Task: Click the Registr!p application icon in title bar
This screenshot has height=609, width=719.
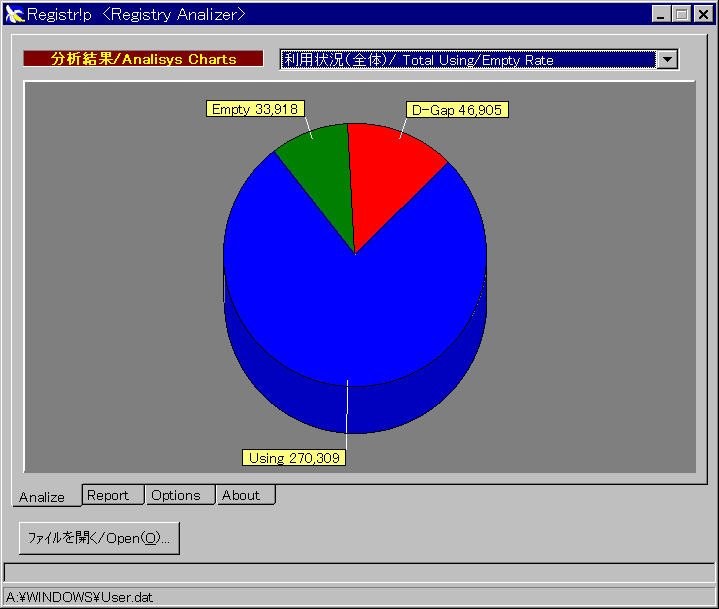Action: point(14,14)
